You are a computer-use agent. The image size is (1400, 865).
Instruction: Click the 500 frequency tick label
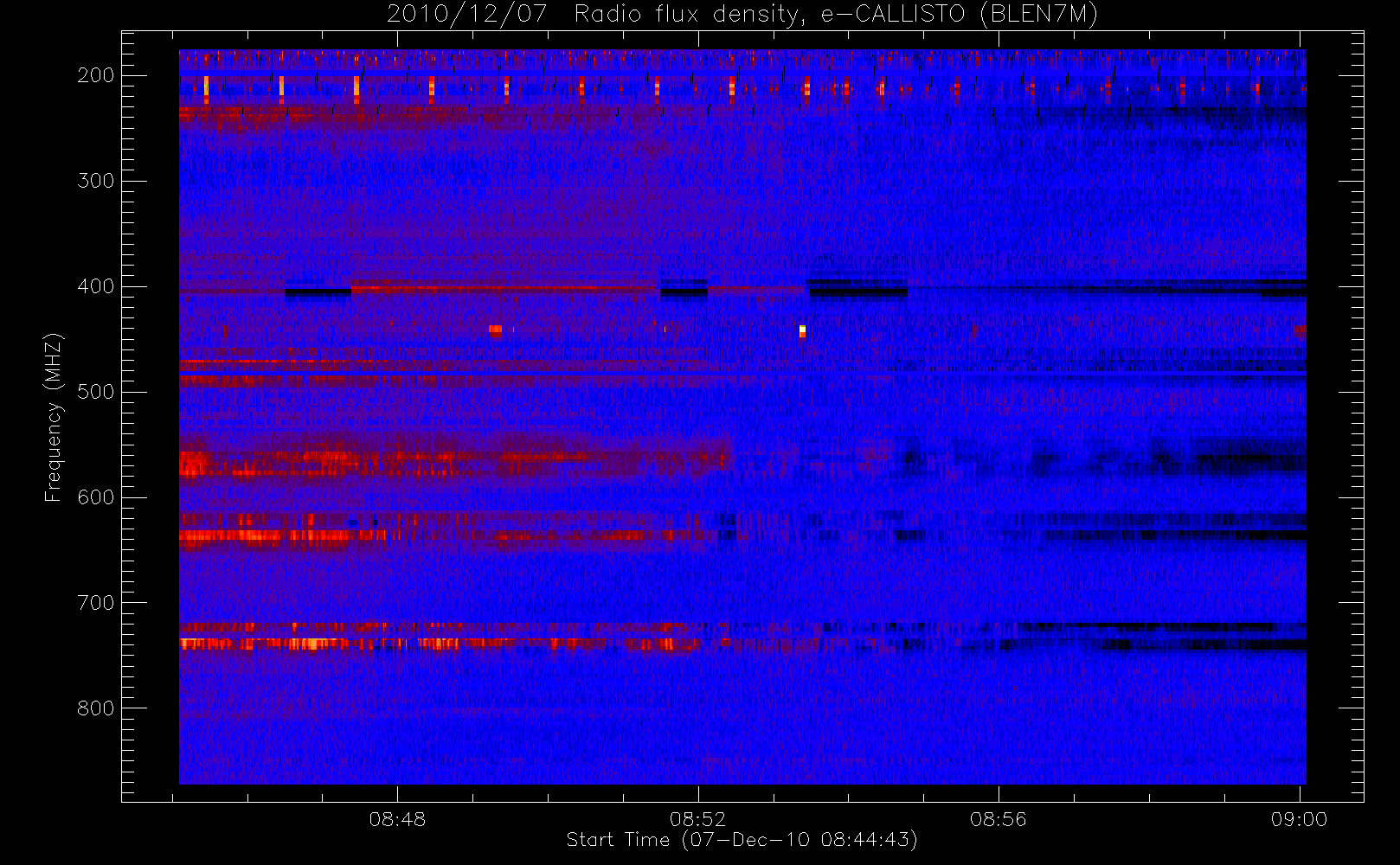96,392
